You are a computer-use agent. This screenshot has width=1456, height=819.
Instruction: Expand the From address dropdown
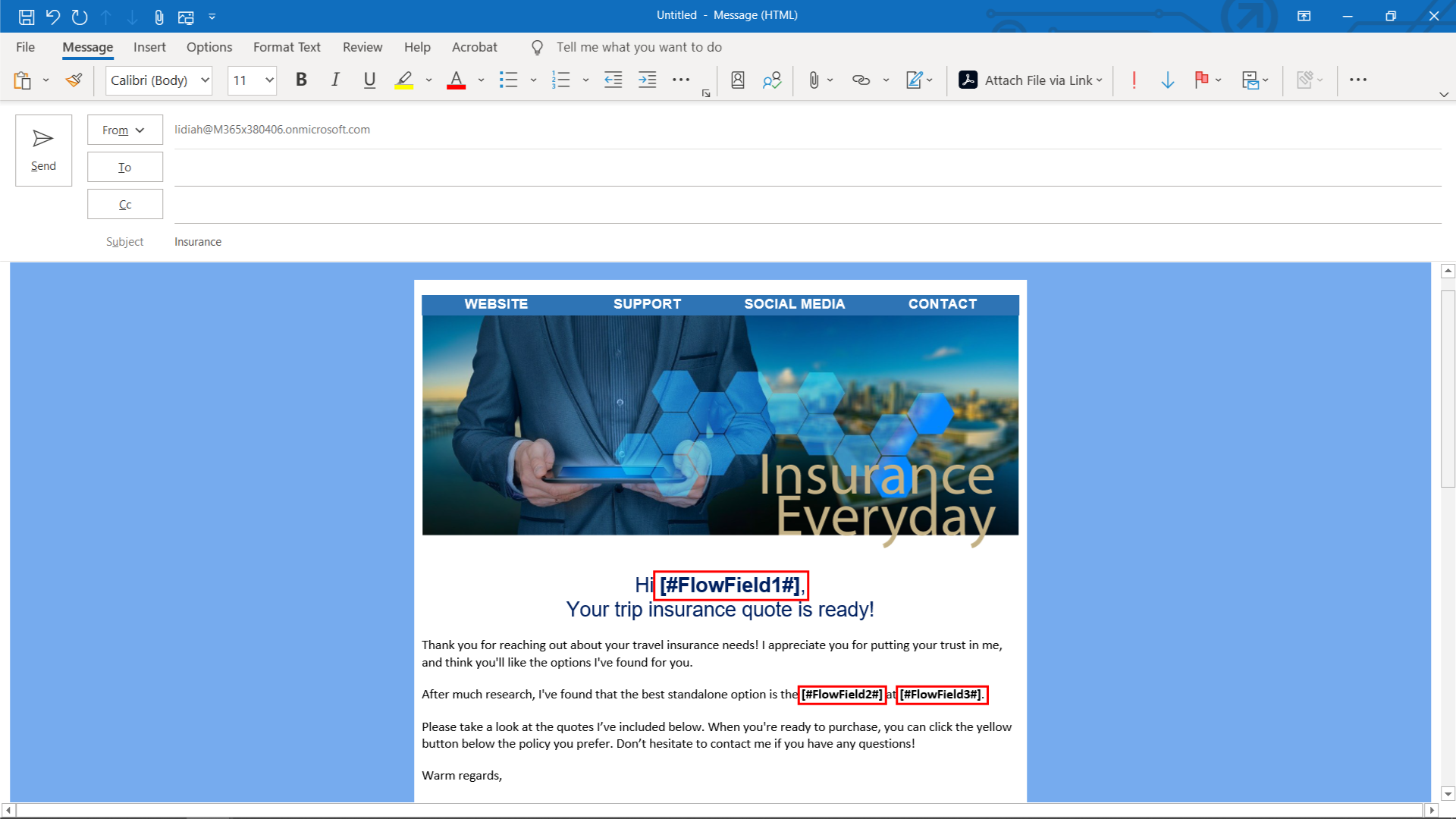coord(124,130)
